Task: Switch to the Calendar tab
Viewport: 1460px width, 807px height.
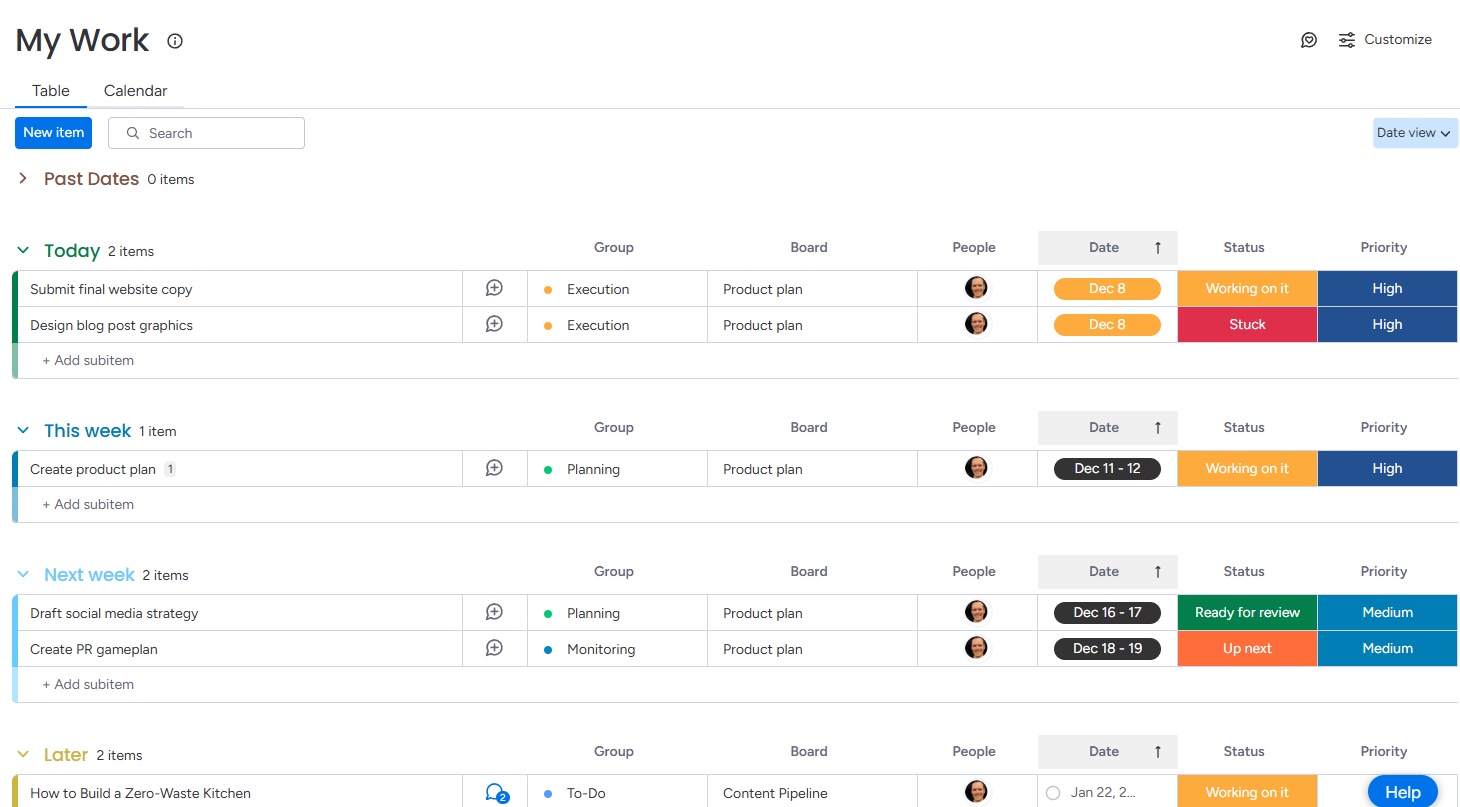Action: pyautogui.click(x=135, y=90)
